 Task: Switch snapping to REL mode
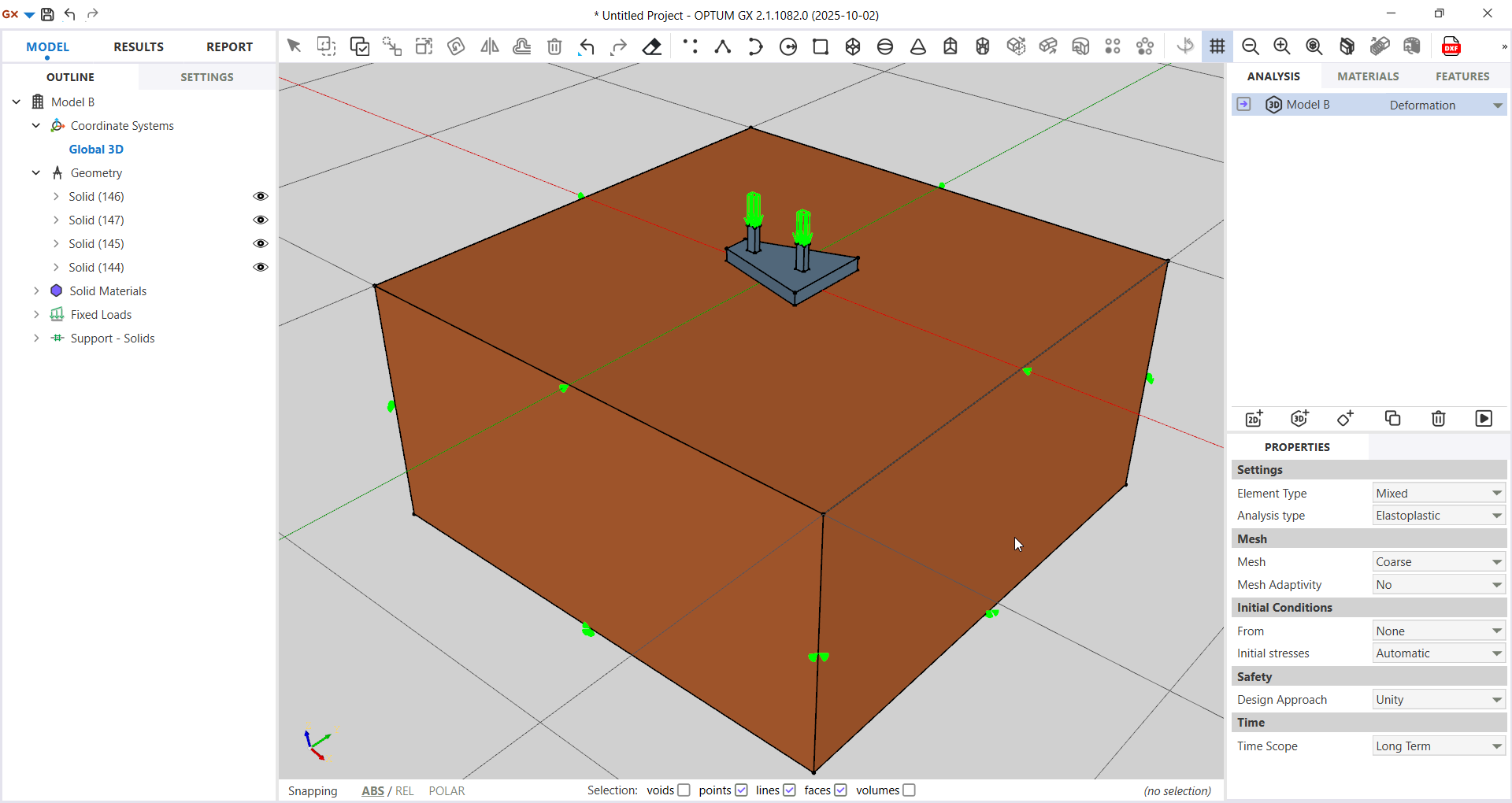pos(405,791)
